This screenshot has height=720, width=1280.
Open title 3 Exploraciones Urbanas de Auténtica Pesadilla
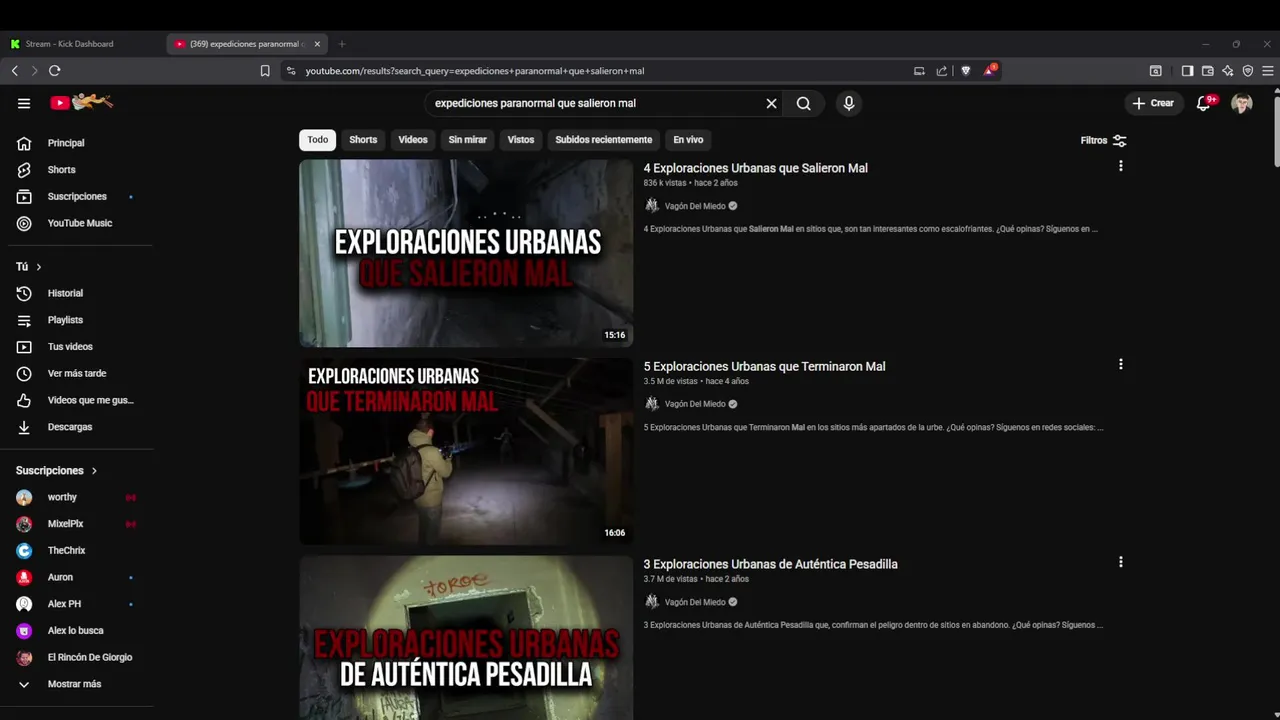click(x=770, y=564)
